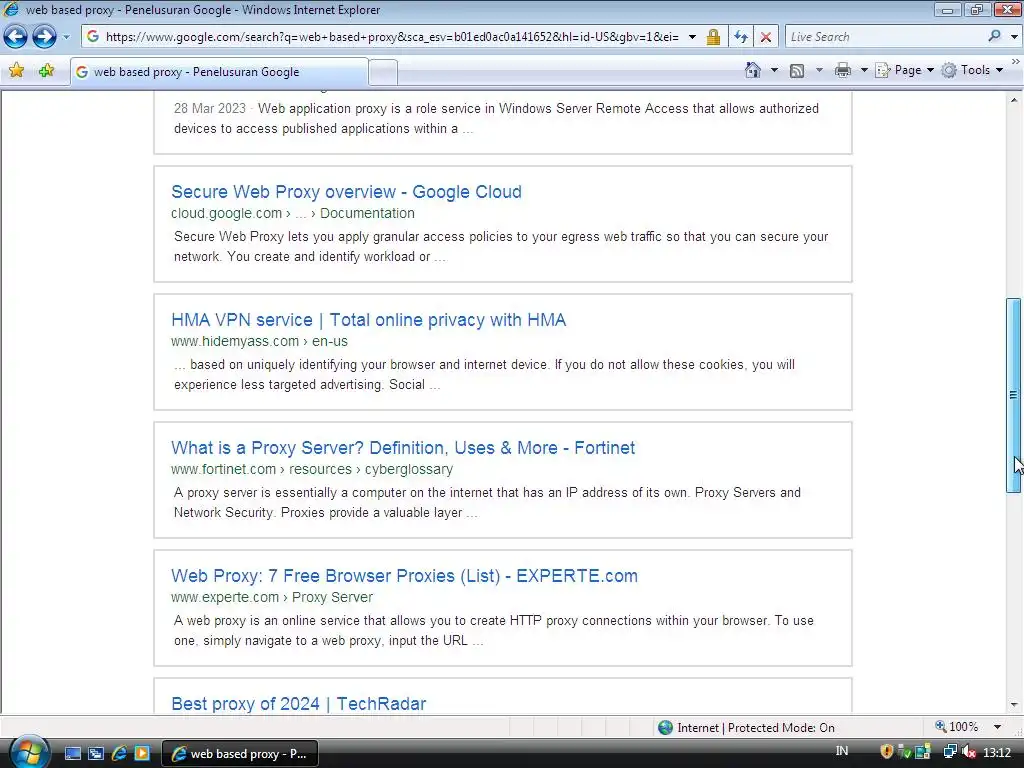Open the search provider options dropdown
Image resolution: width=1024 pixels, height=768 pixels.
coord(1014,37)
